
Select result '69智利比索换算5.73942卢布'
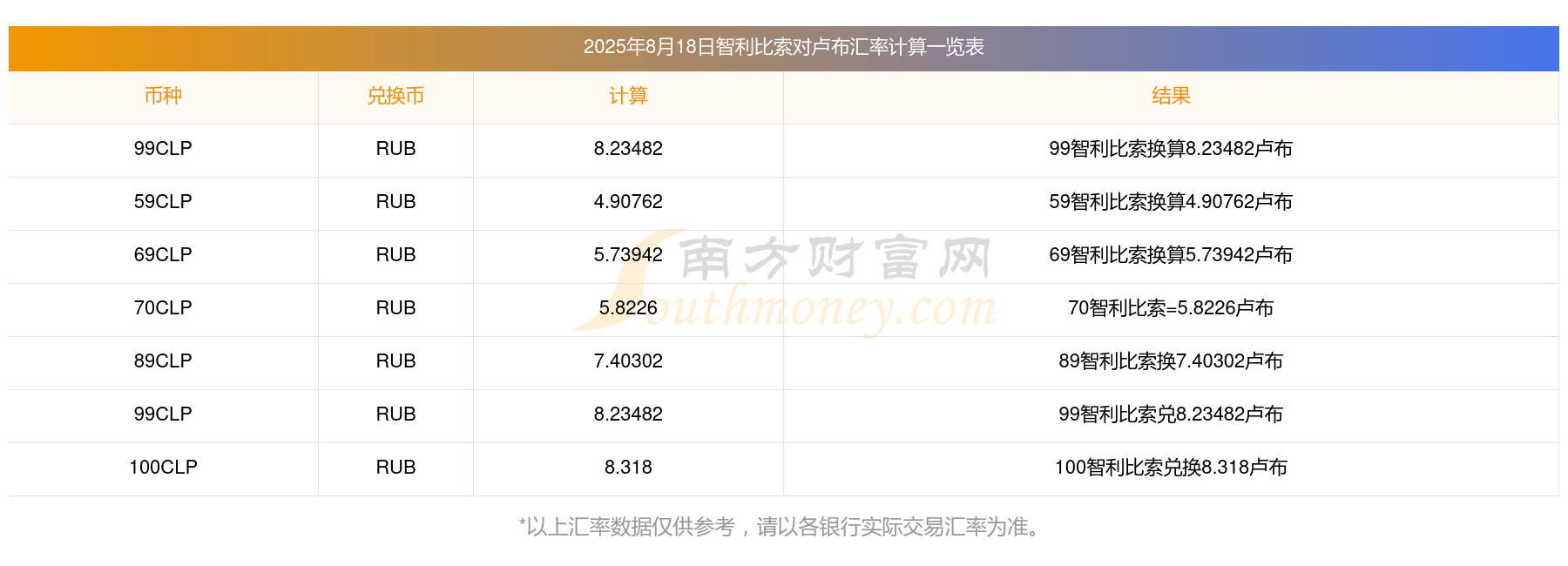point(1171,255)
